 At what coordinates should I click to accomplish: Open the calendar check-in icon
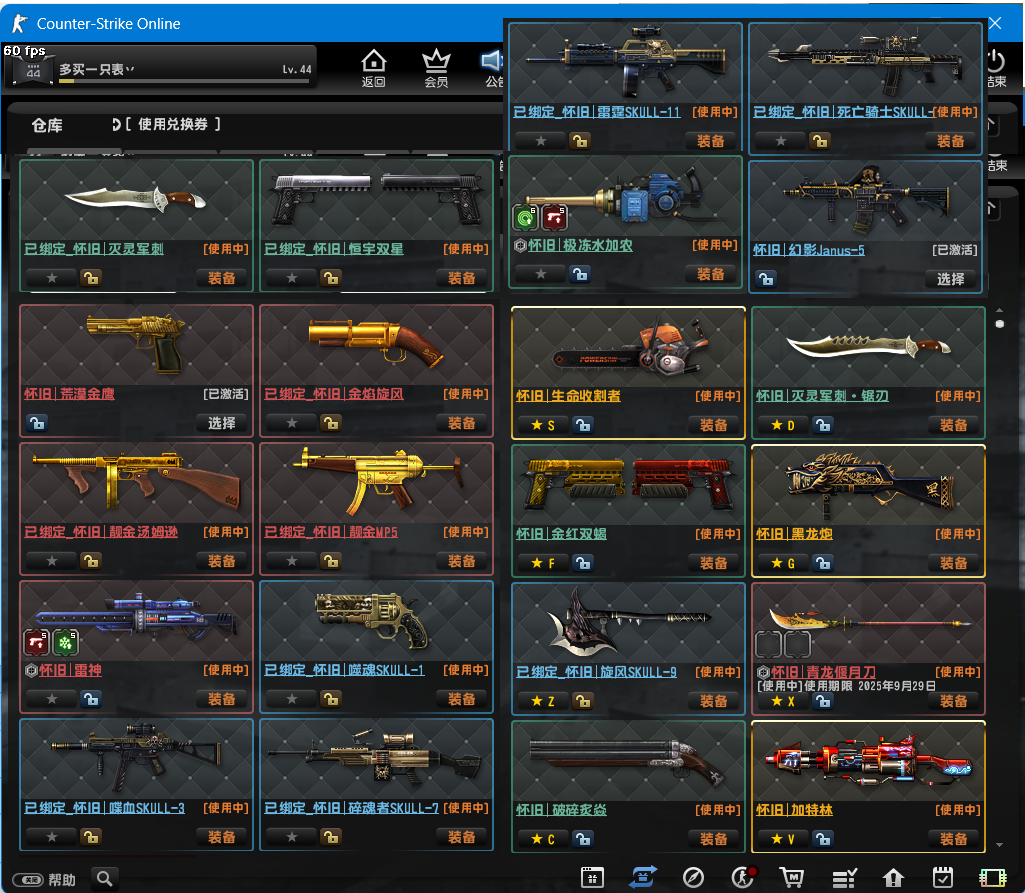click(x=943, y=877)
